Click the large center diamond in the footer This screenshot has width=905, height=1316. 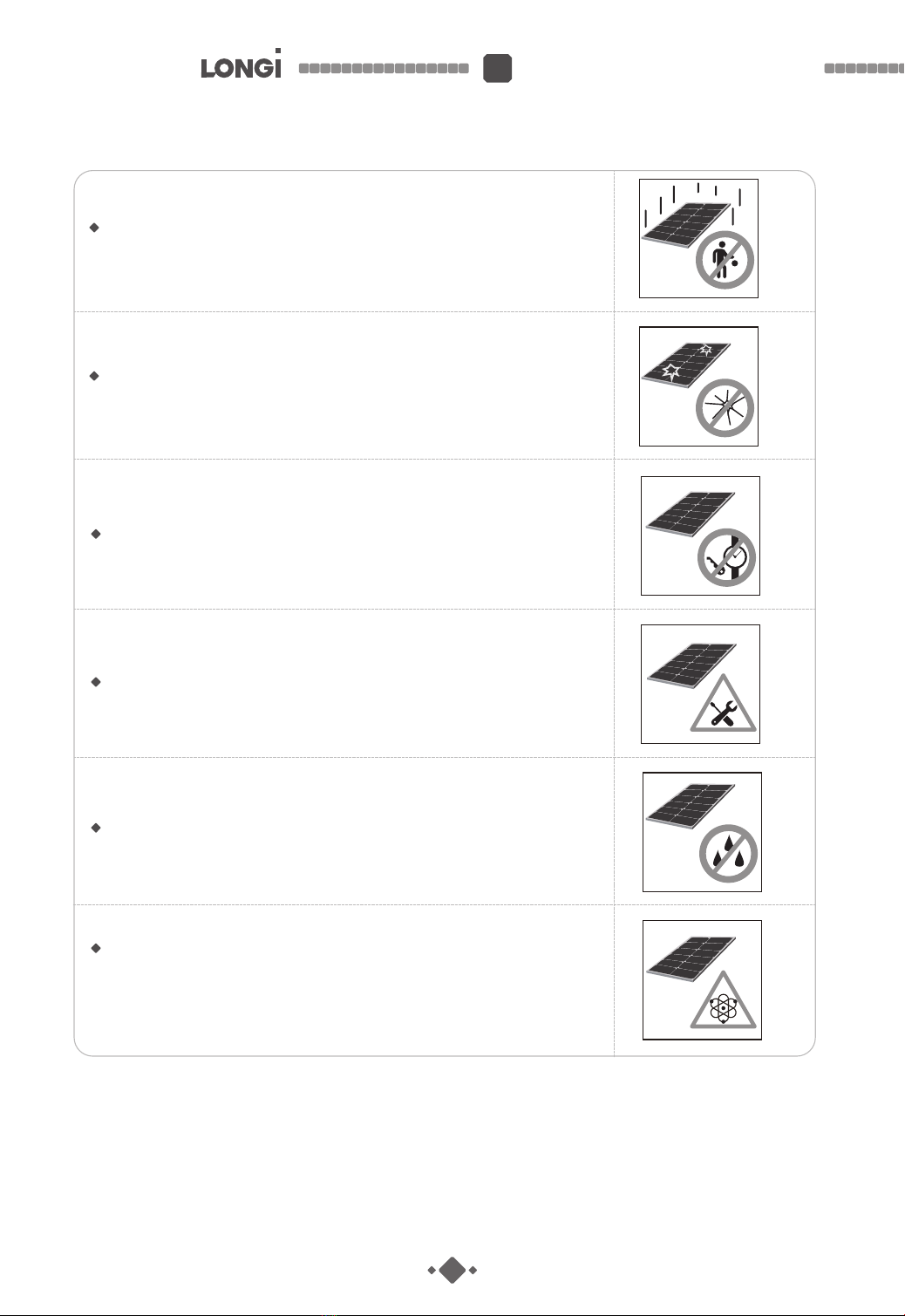point(452,1271)
